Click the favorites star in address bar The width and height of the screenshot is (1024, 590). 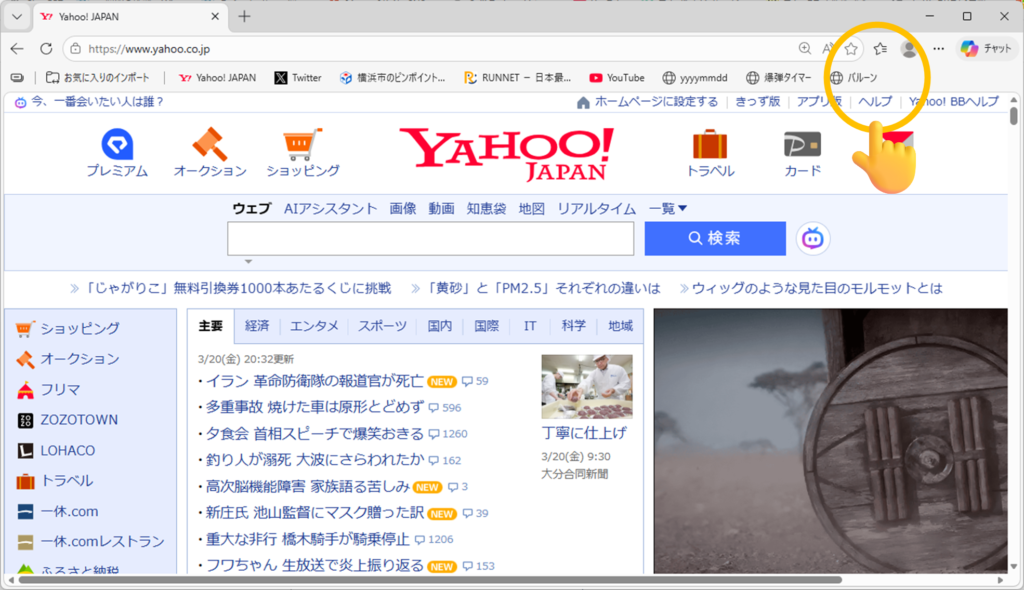(851, 49)
